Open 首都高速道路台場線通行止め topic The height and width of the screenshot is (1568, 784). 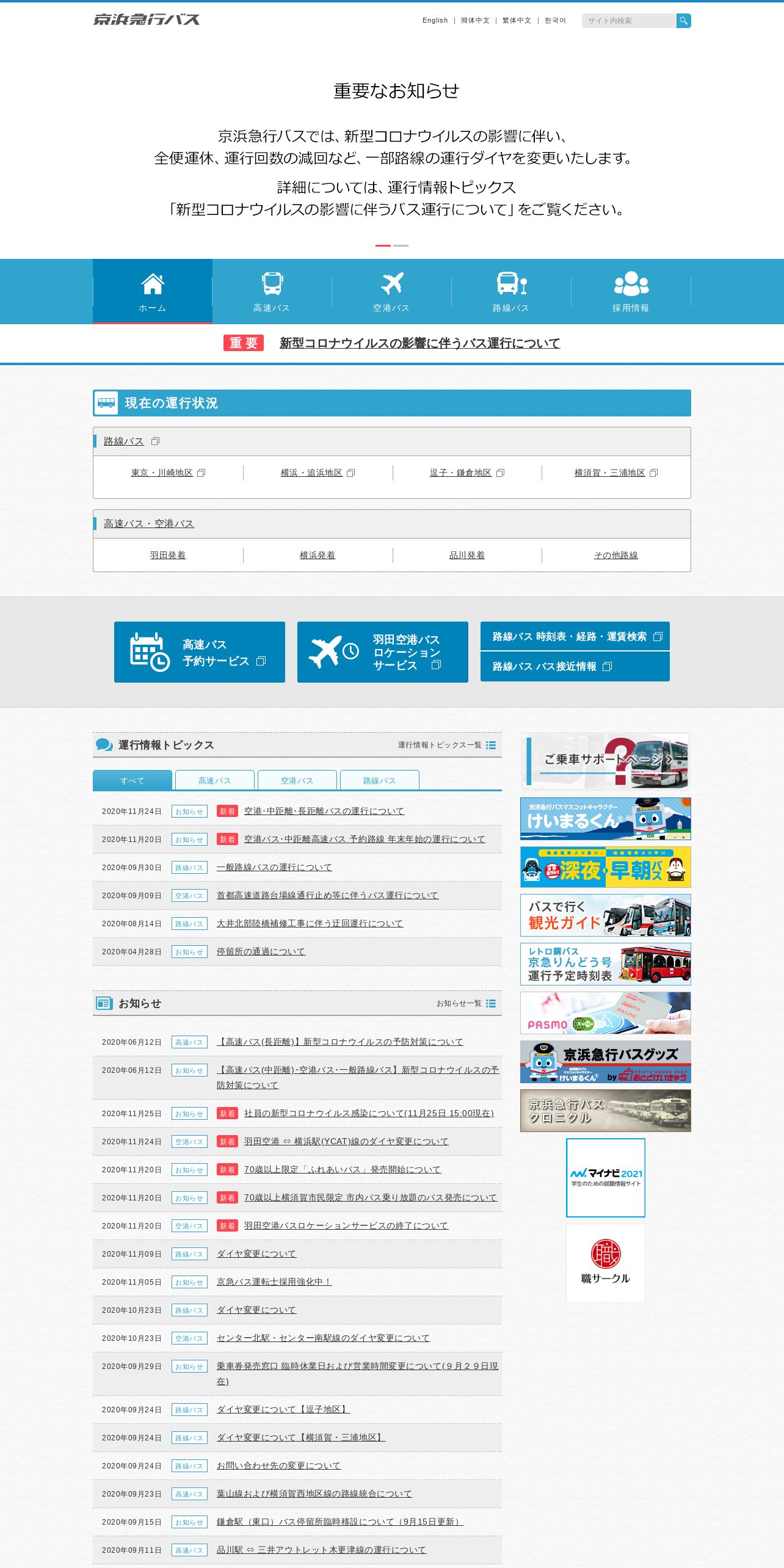pyautogui.click(x=328, y=895)
